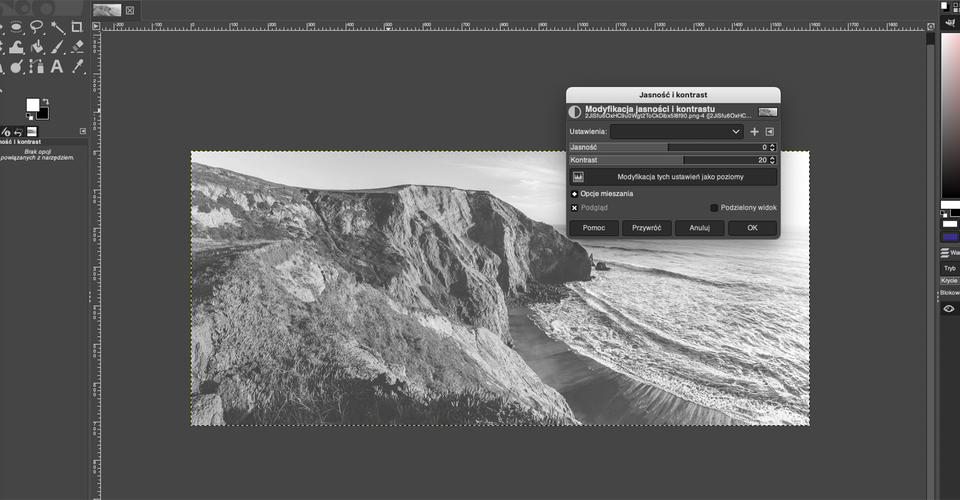960x500 pixels.
Task: Select the Color Picker eyedropper tool
Action: 77,66
